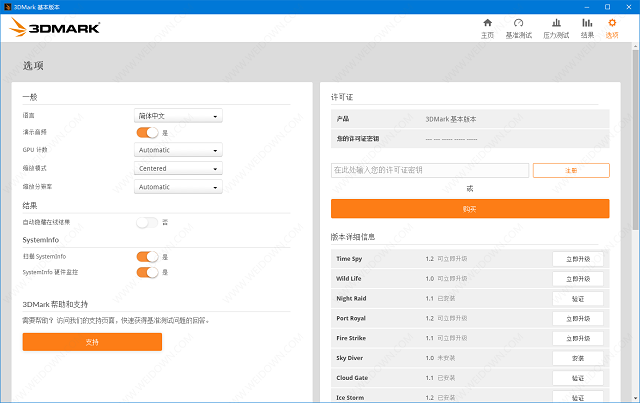Click the 3DMark 基本版本 product value

tap(451, 119)
